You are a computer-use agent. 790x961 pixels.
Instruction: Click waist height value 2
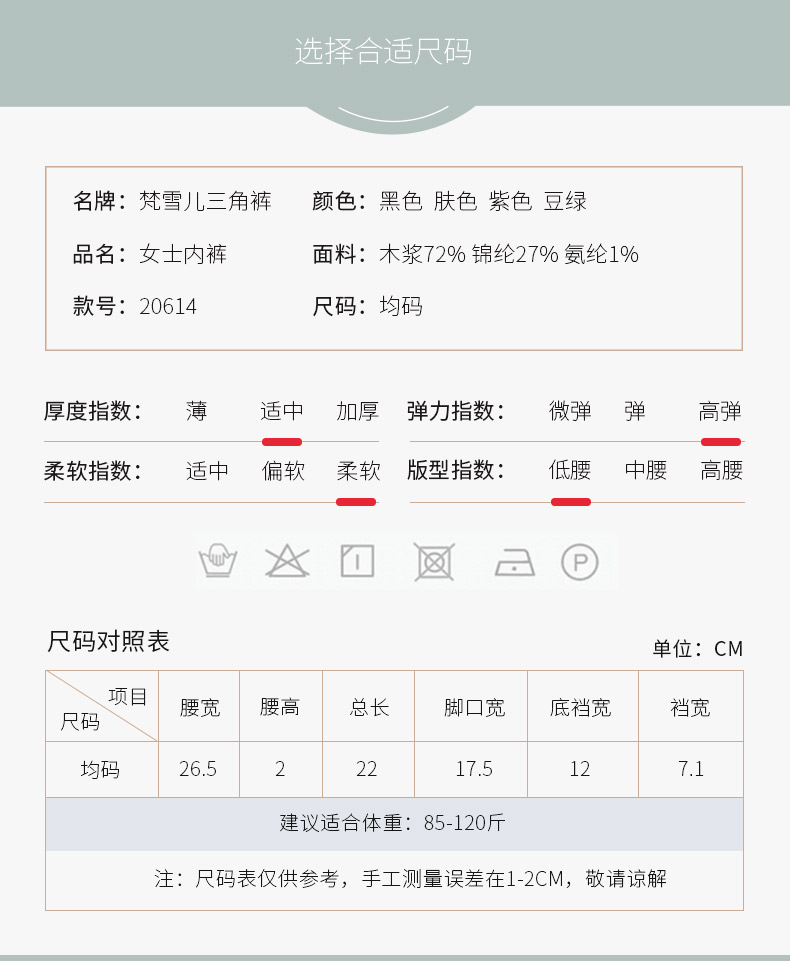280,769
